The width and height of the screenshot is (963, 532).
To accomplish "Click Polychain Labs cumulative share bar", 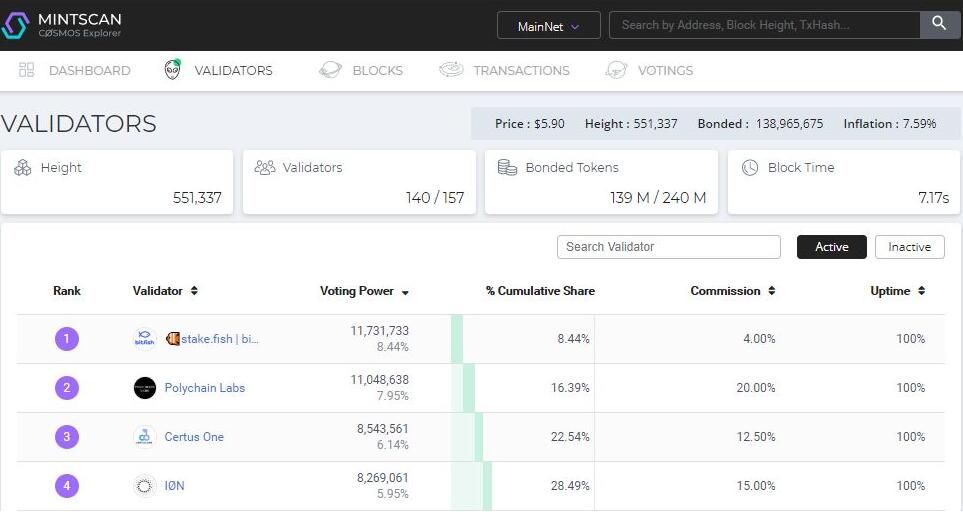I will coord(469,388).
